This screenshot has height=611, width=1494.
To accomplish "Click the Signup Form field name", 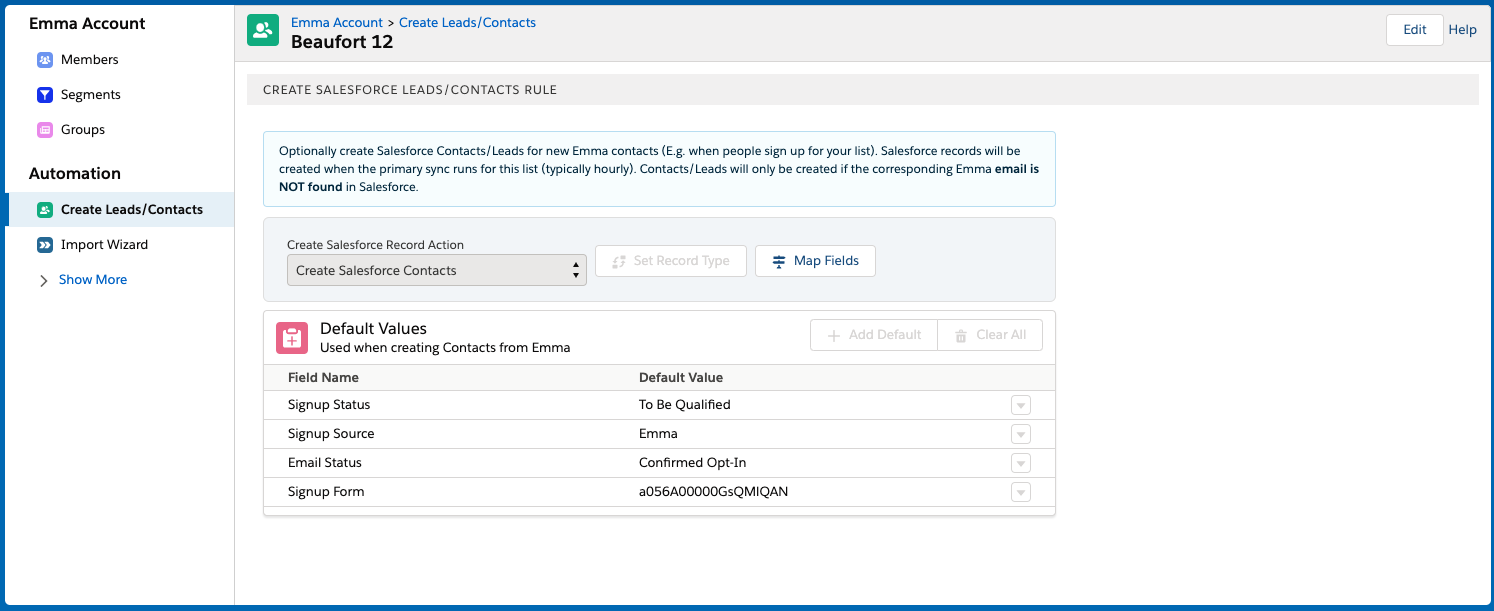I will 326,492.
